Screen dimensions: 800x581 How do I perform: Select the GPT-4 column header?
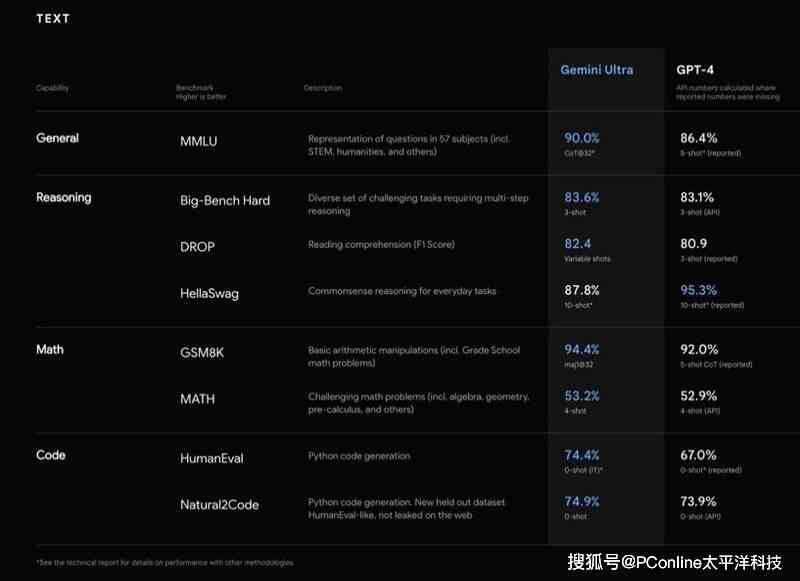pos(695,70)
